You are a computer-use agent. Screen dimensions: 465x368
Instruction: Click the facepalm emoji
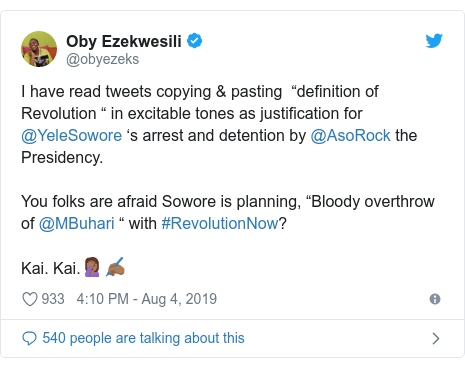tap(92, 267)
